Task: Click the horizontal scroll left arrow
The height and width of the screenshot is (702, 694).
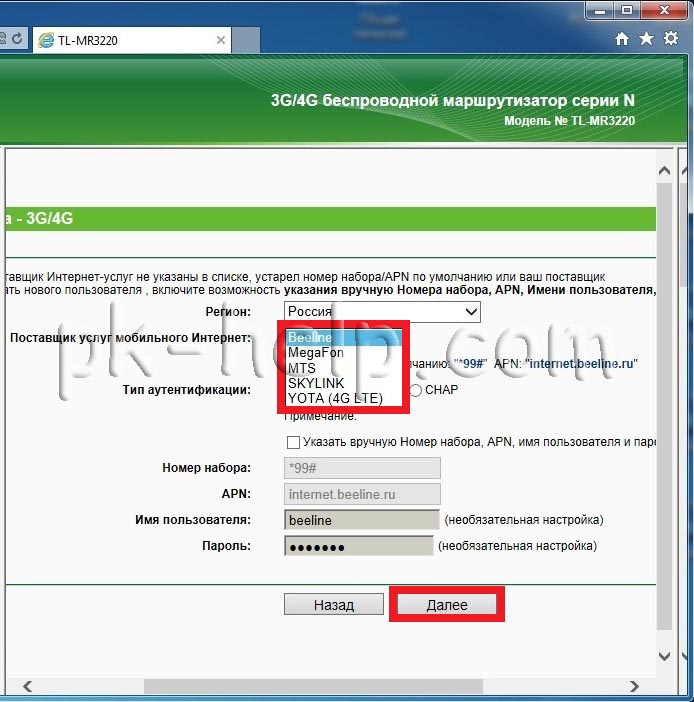Action: pos(27,686)
